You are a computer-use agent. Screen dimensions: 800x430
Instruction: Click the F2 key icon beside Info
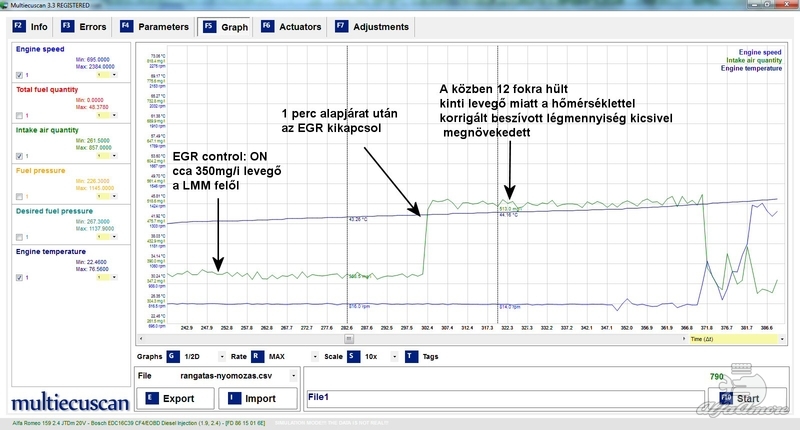click(x=17, y=27)
